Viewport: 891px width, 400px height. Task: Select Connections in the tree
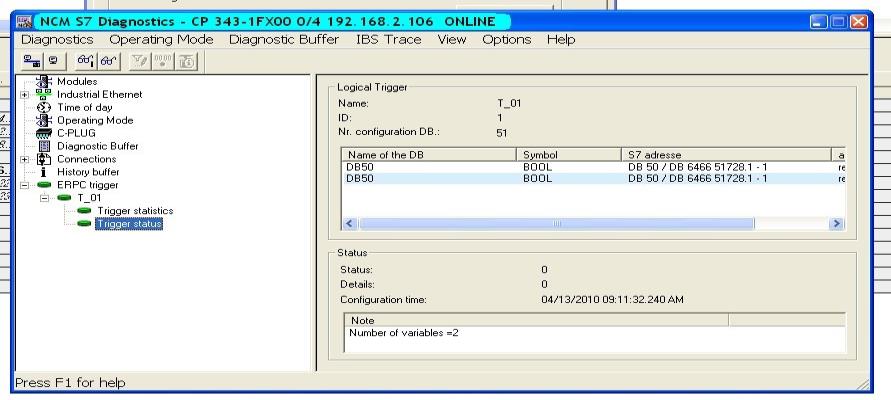point(86,159)
